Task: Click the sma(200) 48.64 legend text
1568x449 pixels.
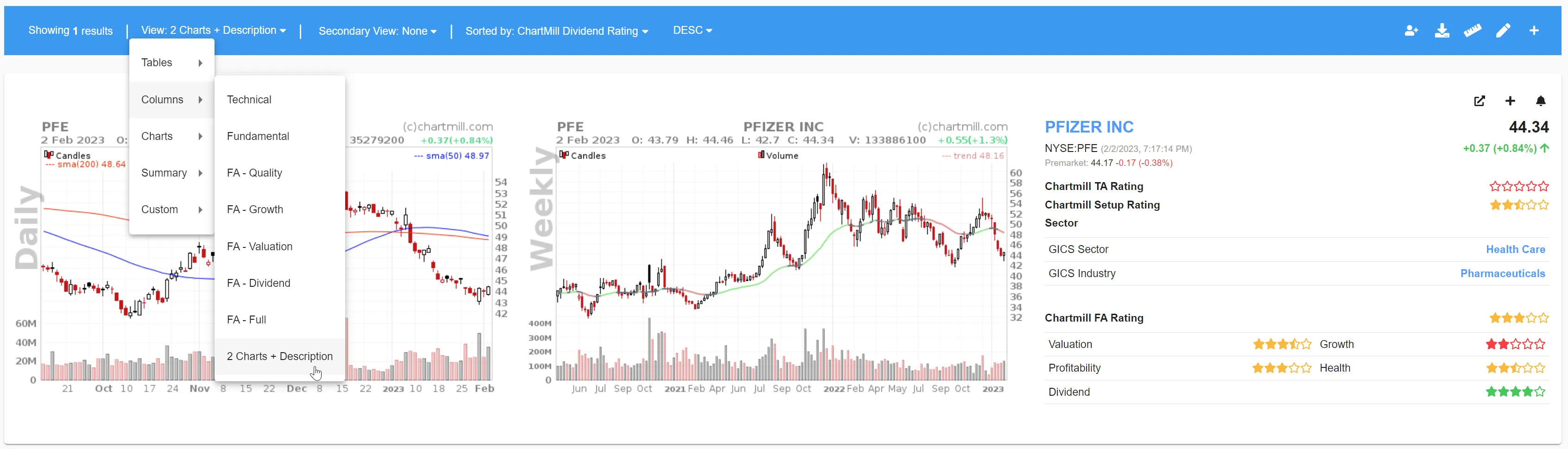Action: pos(85,164)
